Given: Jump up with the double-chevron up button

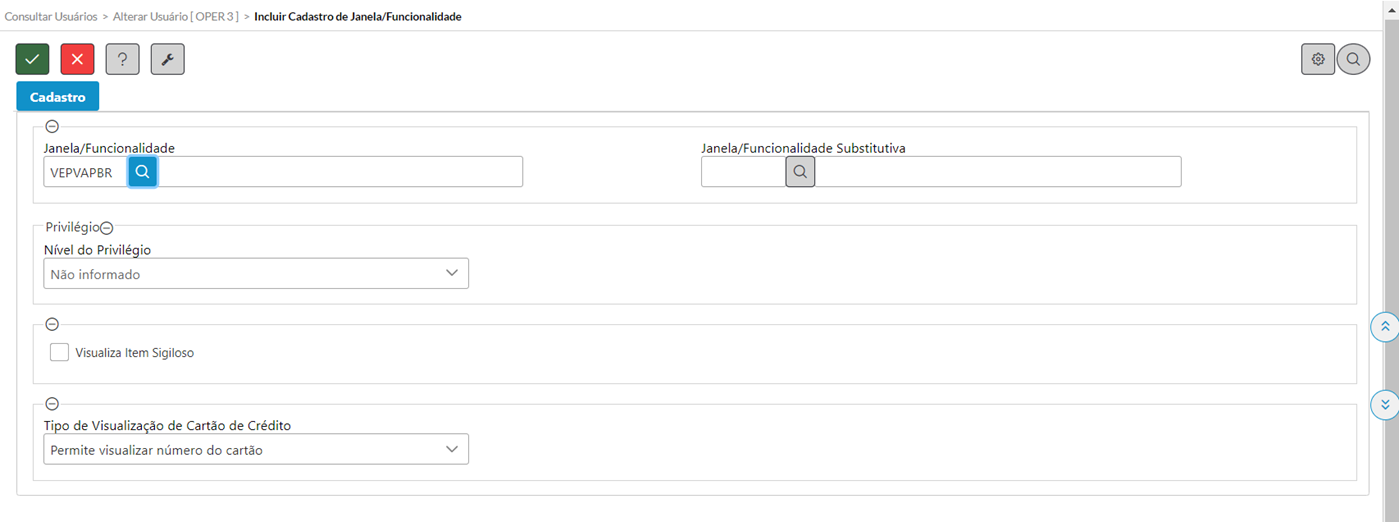Looking at the screenshot, I should [1385, 327].
